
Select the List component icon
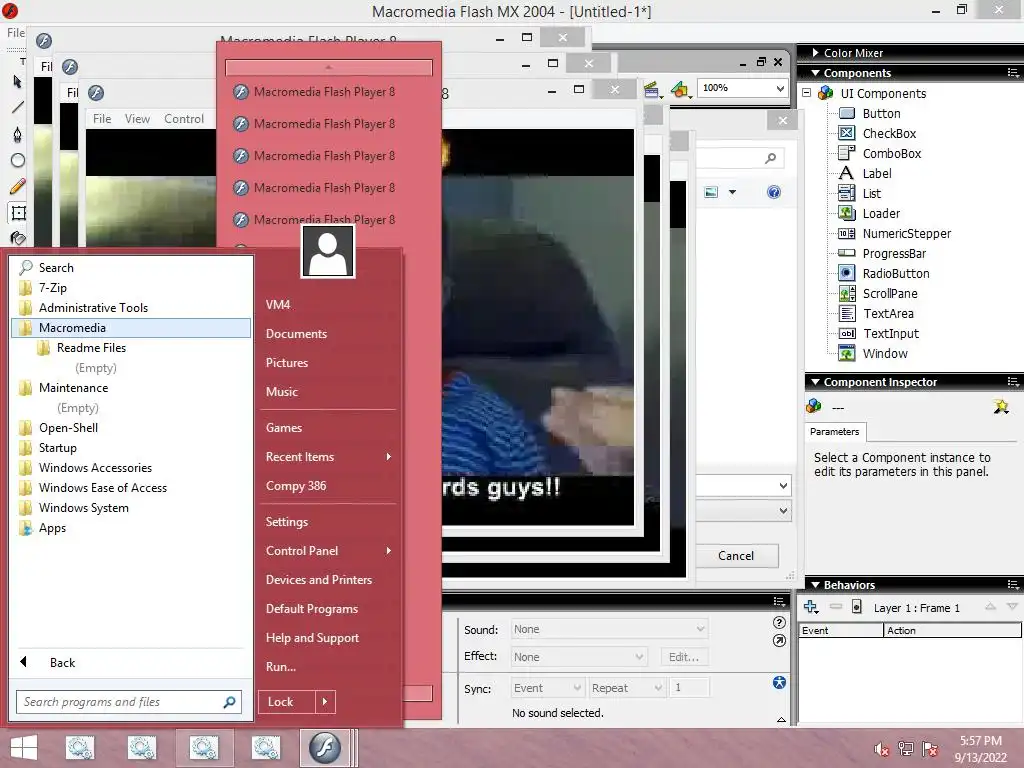(846, 193)
